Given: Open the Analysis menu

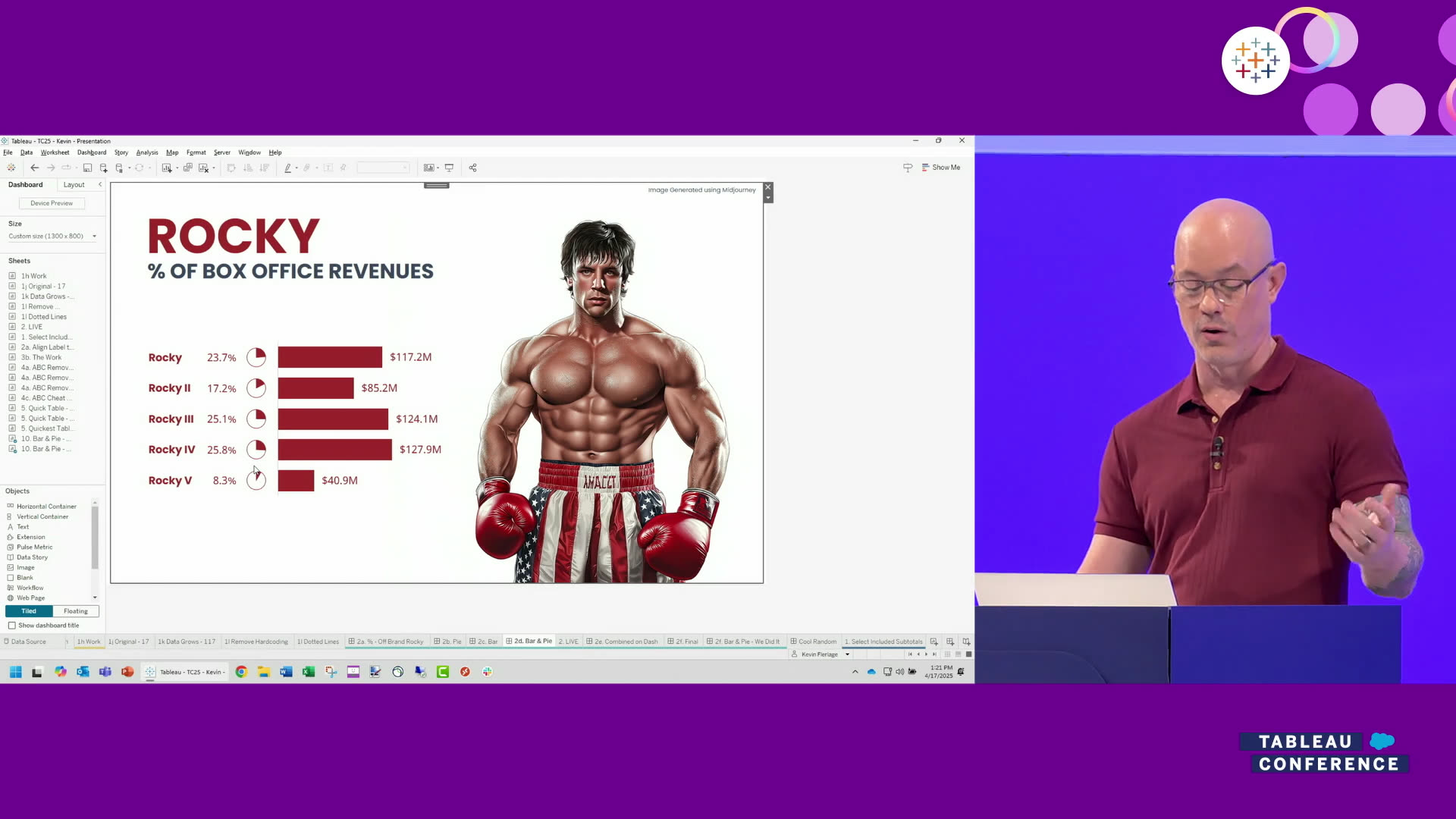Looking at the screenshot, I should 147,152.
